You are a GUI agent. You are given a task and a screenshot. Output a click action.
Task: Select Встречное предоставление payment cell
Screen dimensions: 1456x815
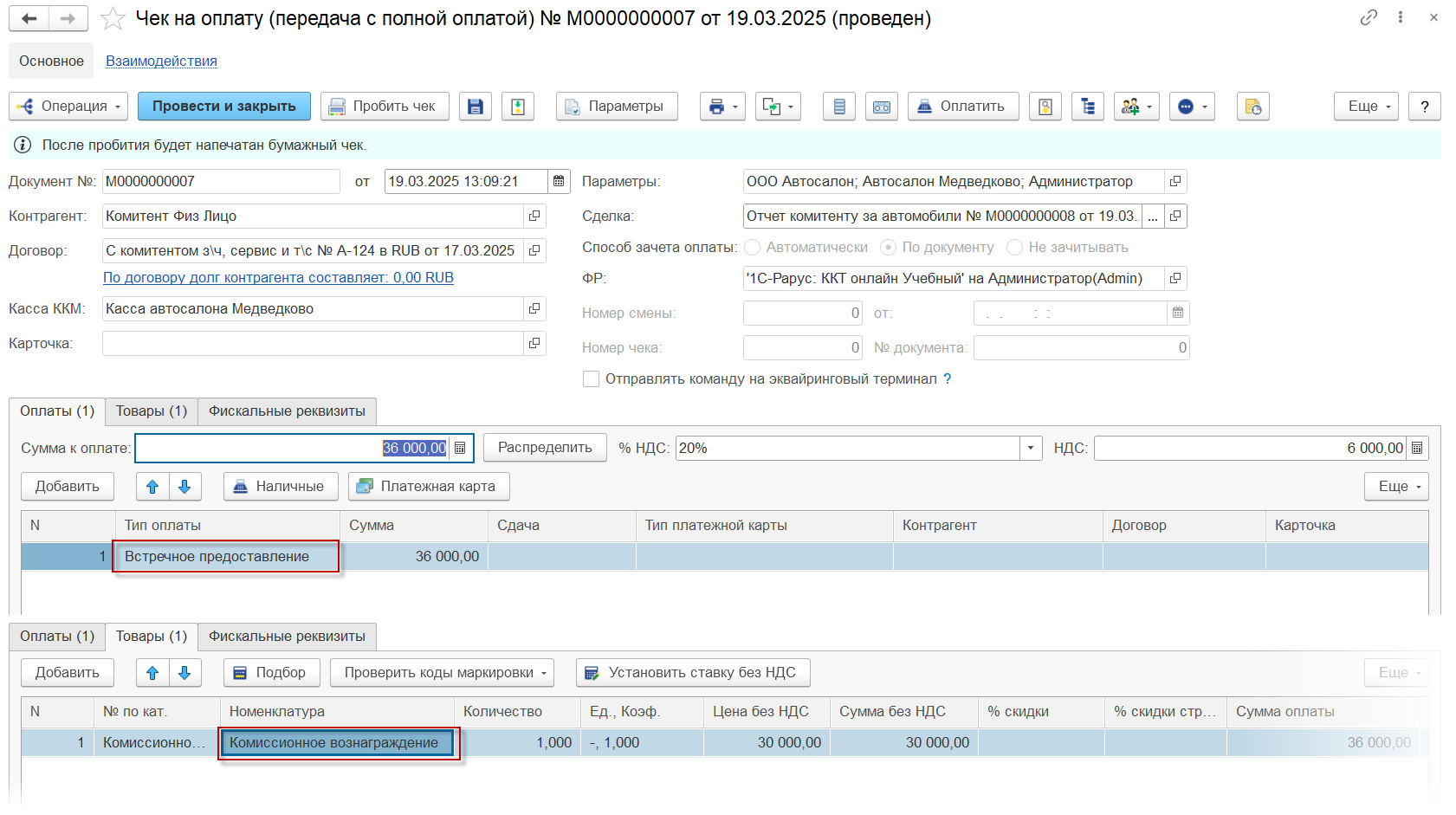tap(225, 556)
